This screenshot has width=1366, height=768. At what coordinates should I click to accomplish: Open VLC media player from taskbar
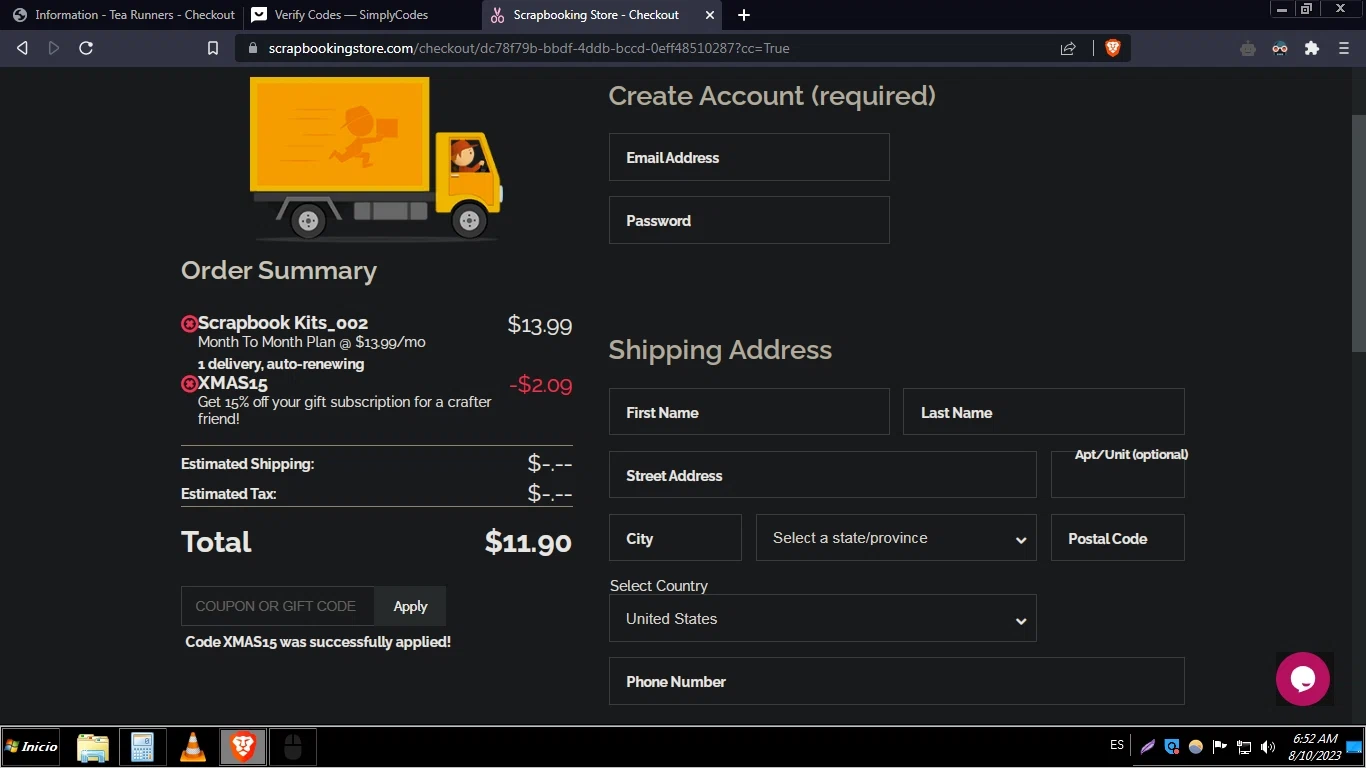[193, 747]
